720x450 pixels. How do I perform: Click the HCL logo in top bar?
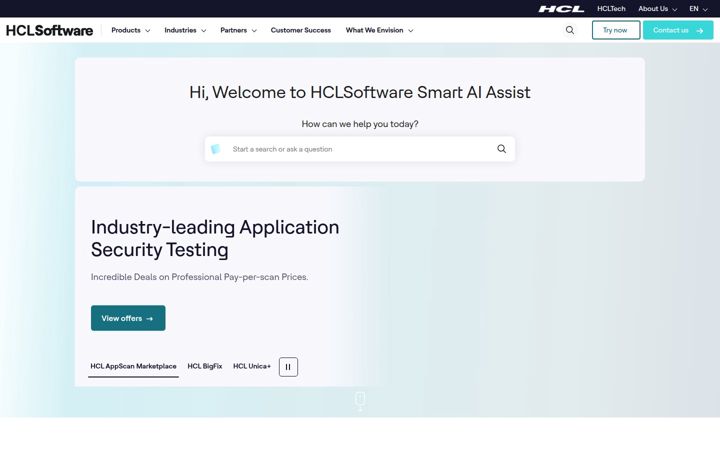(561, 9)
